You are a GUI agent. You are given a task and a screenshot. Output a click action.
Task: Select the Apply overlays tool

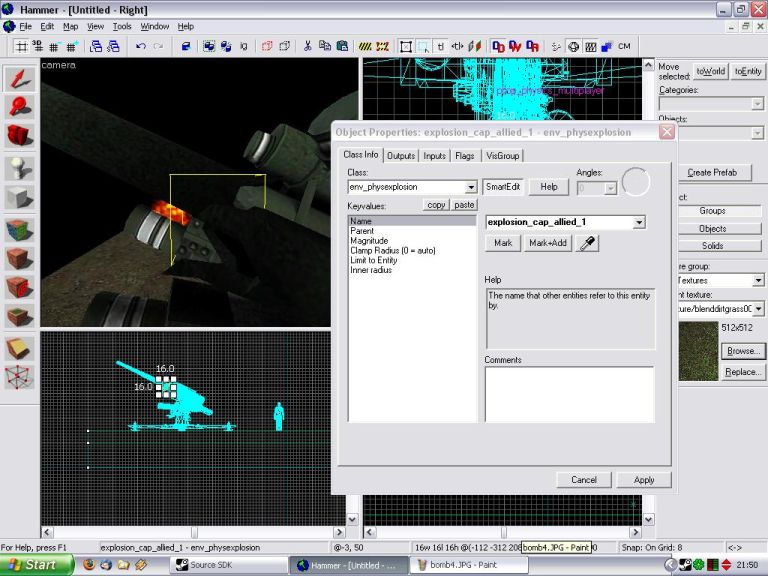[x=19, y=316]
